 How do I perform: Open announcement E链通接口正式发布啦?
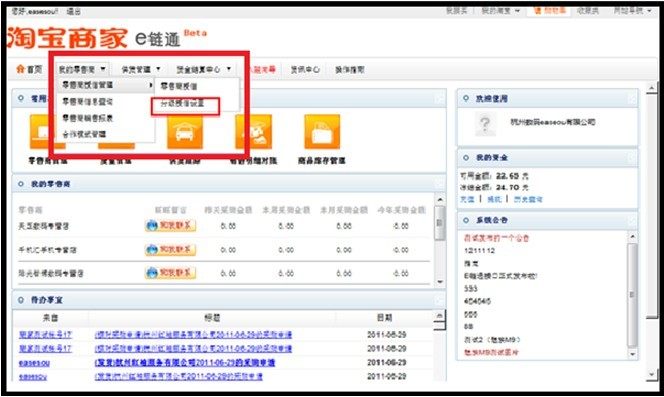(x=500, y=276)
